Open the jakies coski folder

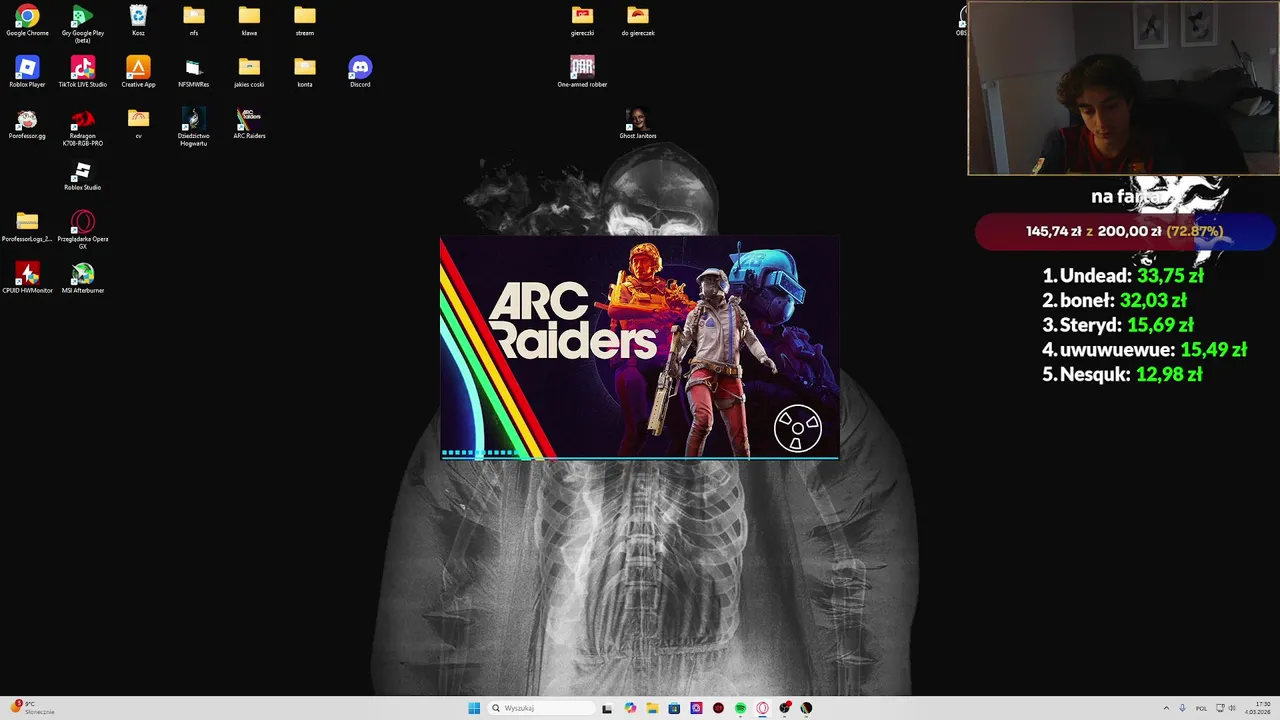249,72
